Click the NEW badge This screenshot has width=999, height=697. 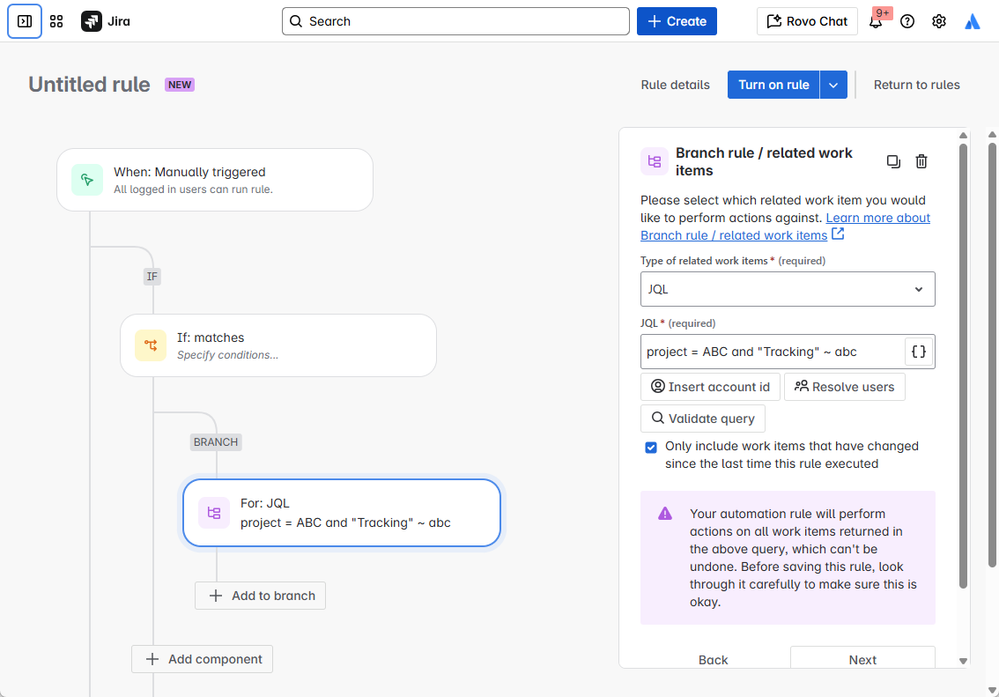[180, 85]
